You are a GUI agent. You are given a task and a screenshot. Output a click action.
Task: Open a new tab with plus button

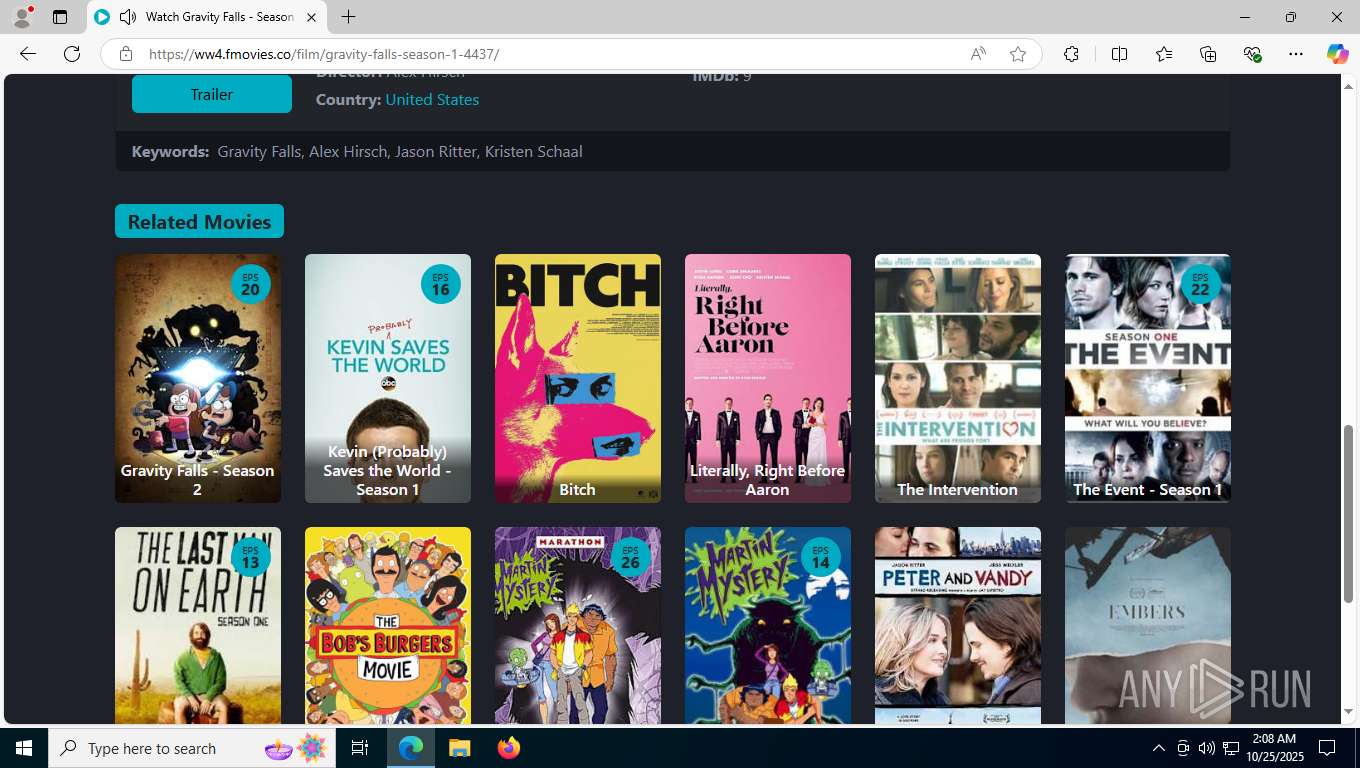tap(348, 17)
